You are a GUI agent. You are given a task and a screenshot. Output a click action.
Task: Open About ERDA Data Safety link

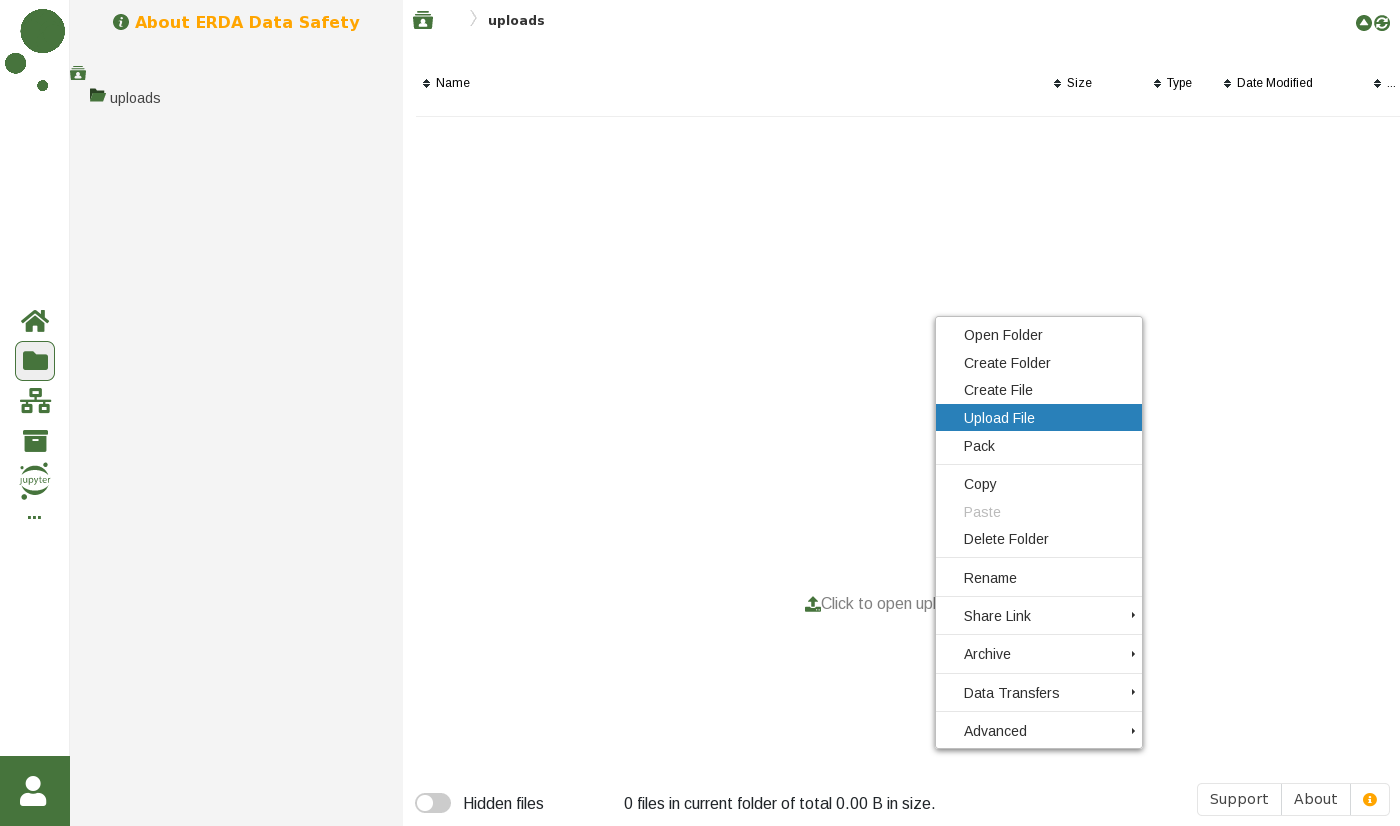(246, 22)
